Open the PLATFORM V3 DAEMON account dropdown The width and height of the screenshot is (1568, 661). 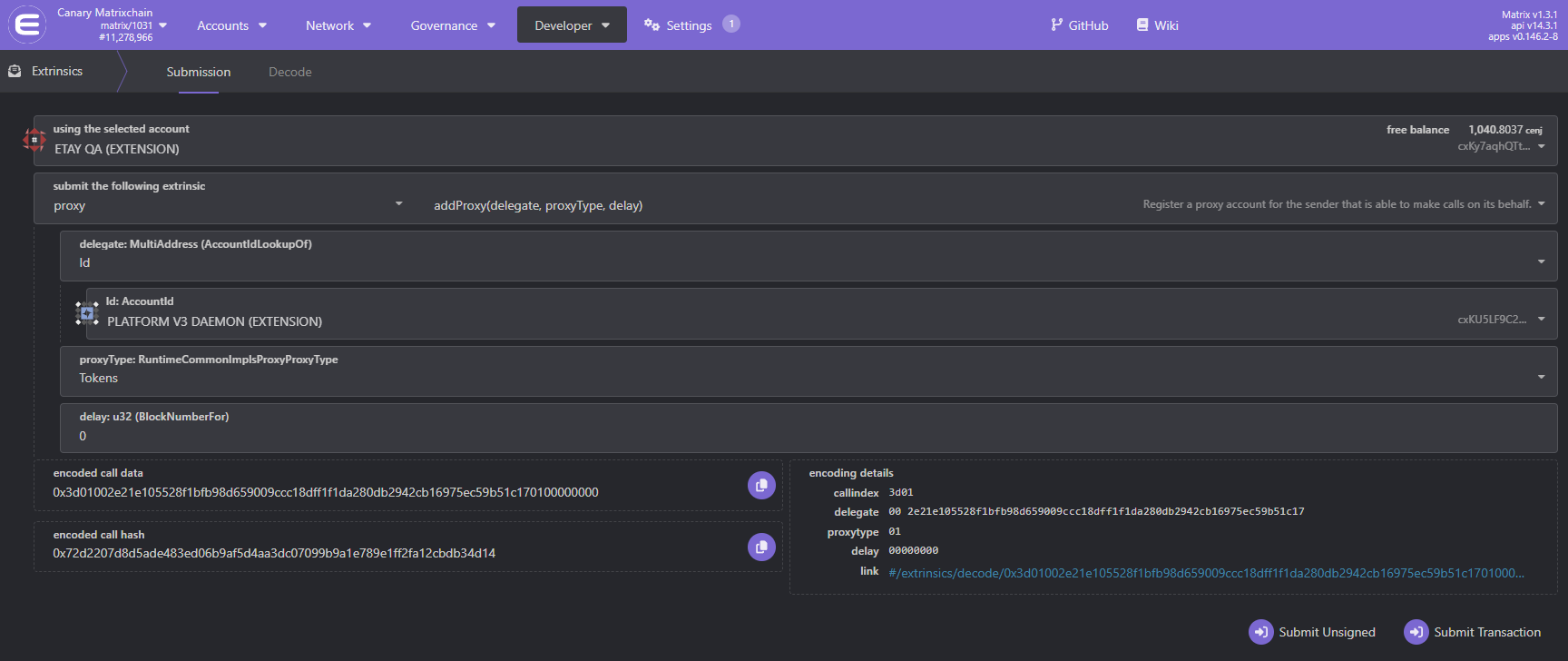click(821, 313)
